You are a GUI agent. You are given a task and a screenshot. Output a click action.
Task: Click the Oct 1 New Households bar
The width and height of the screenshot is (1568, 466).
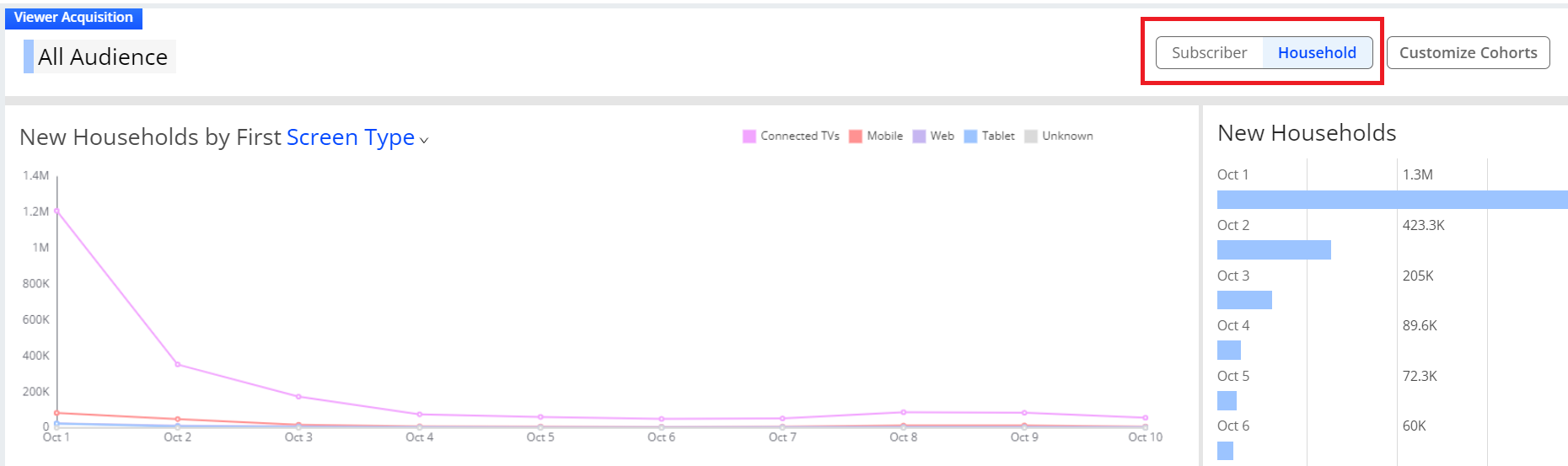(x=1393, y=200)
